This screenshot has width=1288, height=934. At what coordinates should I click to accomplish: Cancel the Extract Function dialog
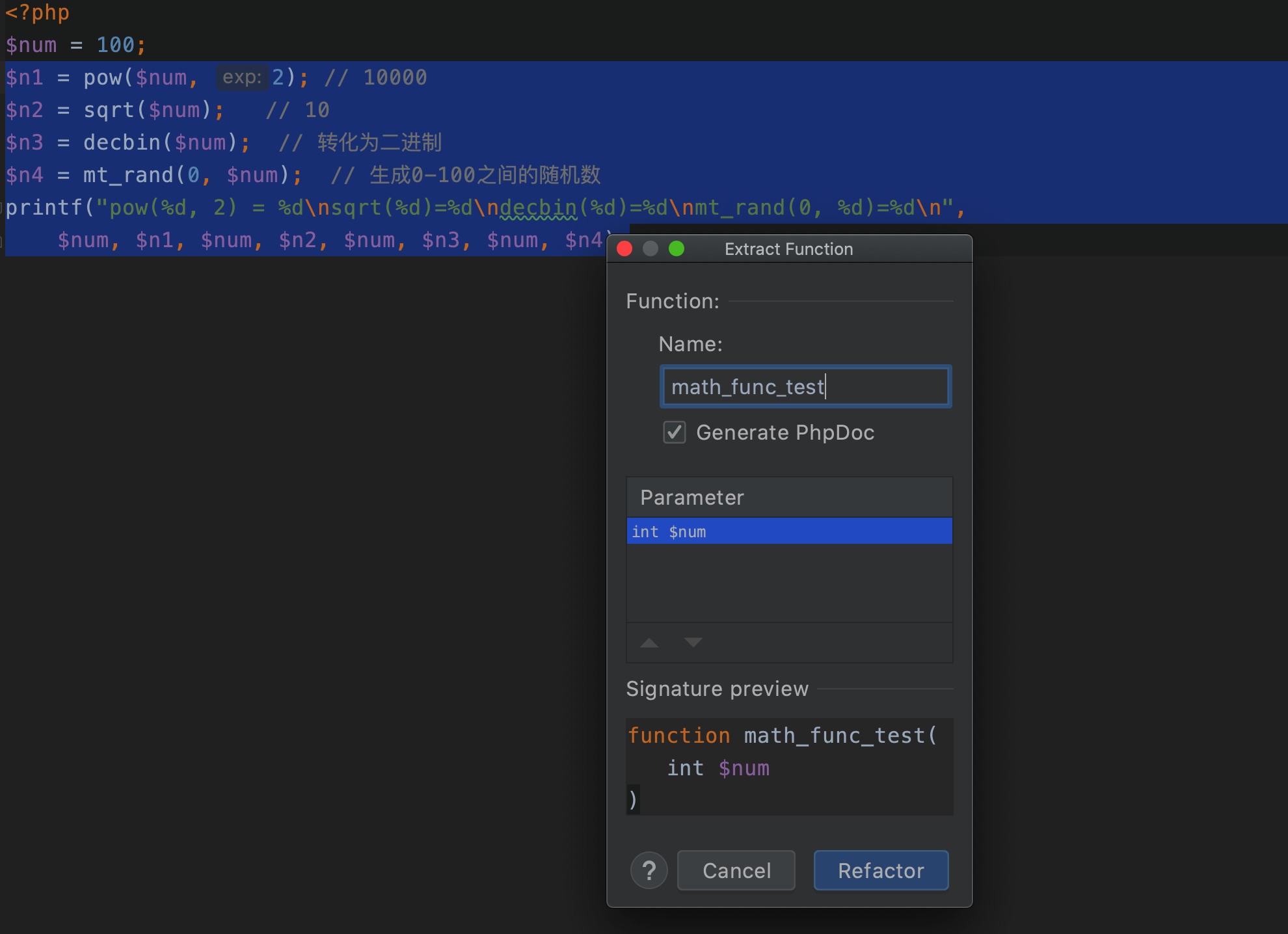pos(736,870)
